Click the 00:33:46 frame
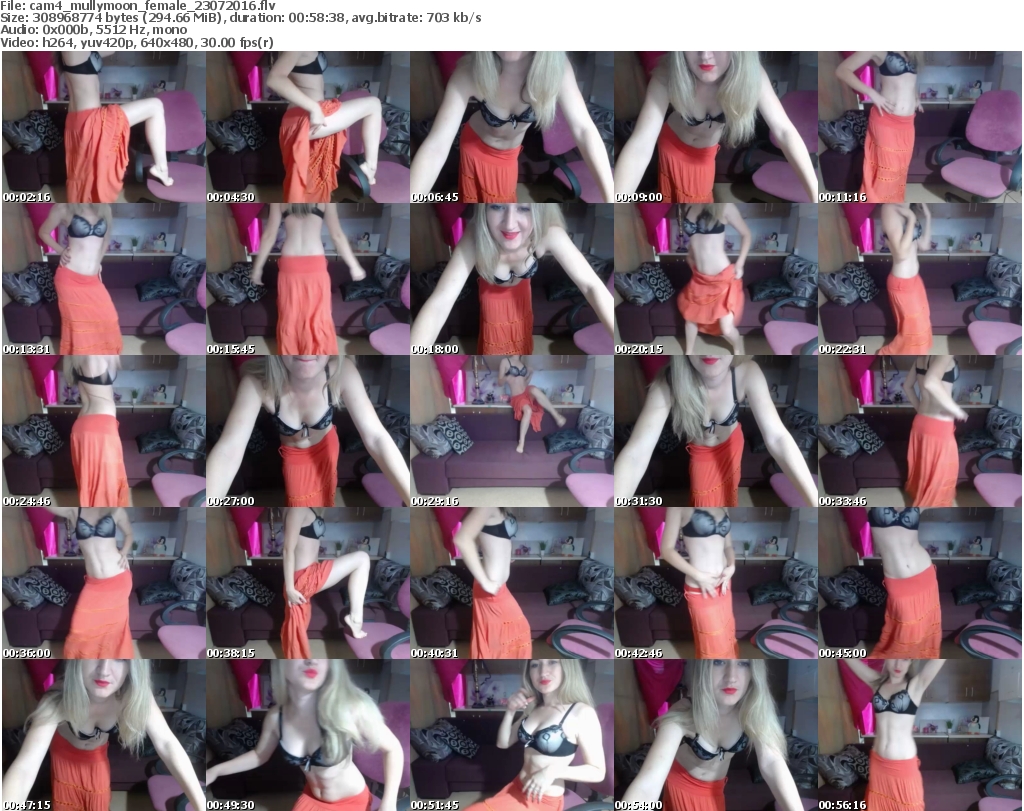Image resolution: width=1024 pixels, height=811 pixels. [x=920, y=431]
